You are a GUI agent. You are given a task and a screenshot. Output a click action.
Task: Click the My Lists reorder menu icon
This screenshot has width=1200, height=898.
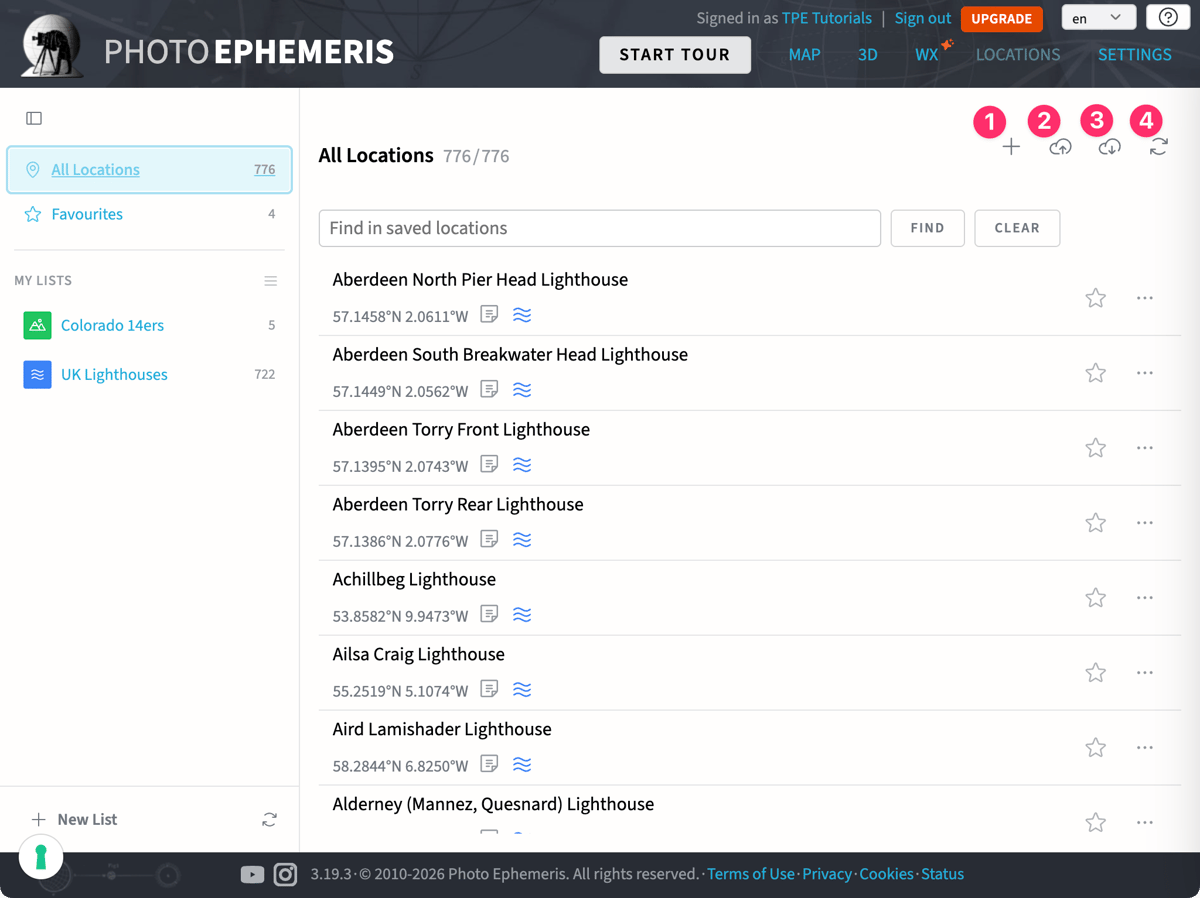tap(270, 281)
